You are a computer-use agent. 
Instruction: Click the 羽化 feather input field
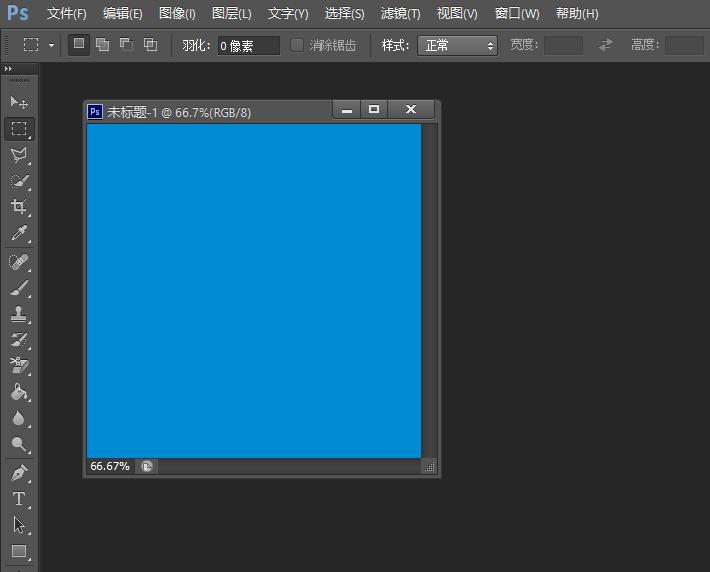point(249,45)
